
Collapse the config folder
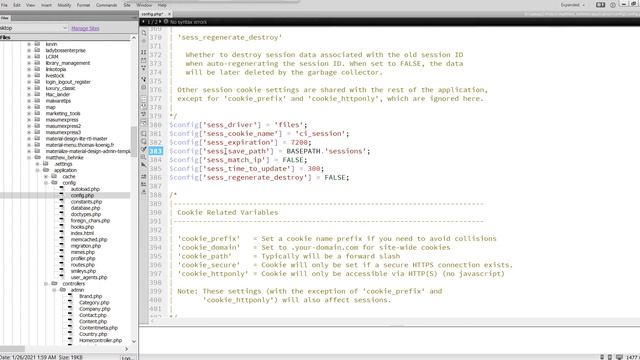click(x=46, y=182)
